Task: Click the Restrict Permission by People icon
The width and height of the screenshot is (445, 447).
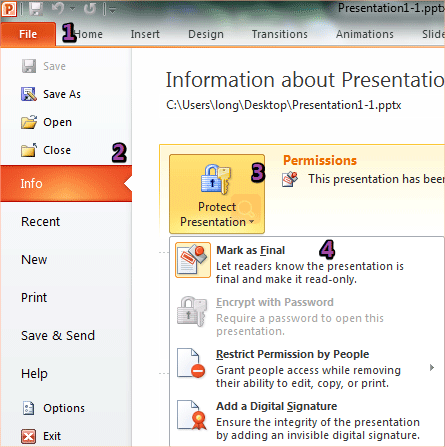Action: click(191, 363)
